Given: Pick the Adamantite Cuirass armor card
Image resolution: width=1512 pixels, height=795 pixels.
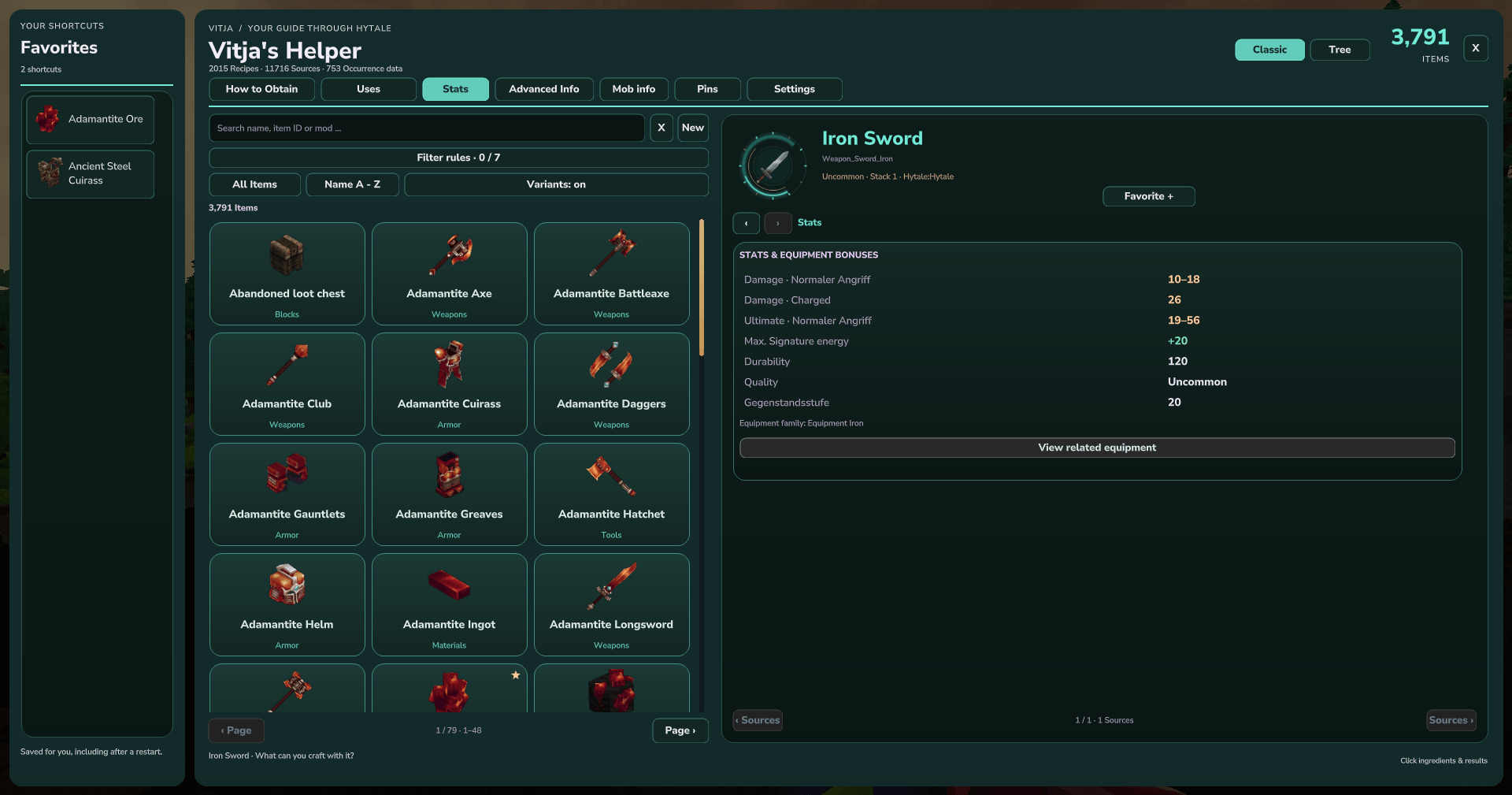Looking at the screenshot, I should [450, 384].
